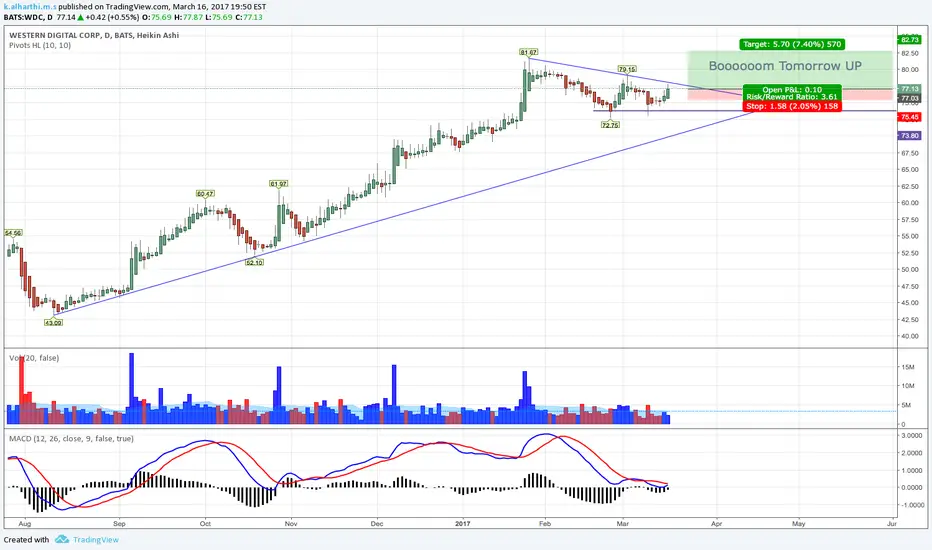
Task: Click the Target: 5.70 (7.40%) 570 label
Action: (x=792, y=44)
